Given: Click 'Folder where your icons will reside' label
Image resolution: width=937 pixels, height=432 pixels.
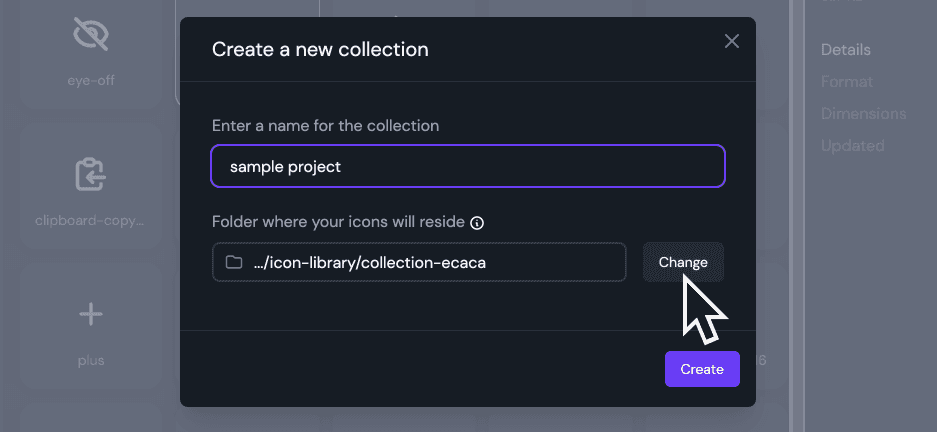Looking at the screenshot, I should pyautogui.click(x=338, y=222).
